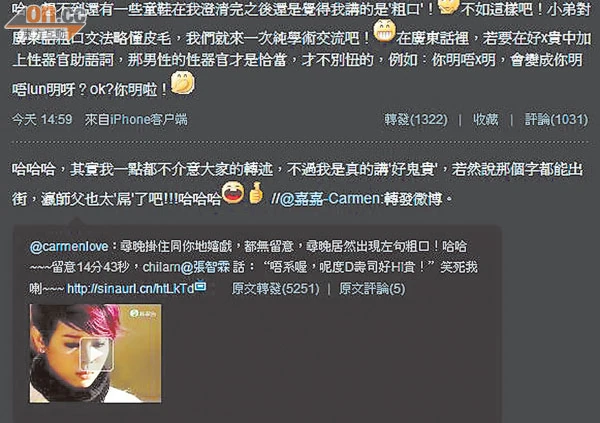Click the video icon after sinaurl link
600x423 pixels.
coord(201,286)
